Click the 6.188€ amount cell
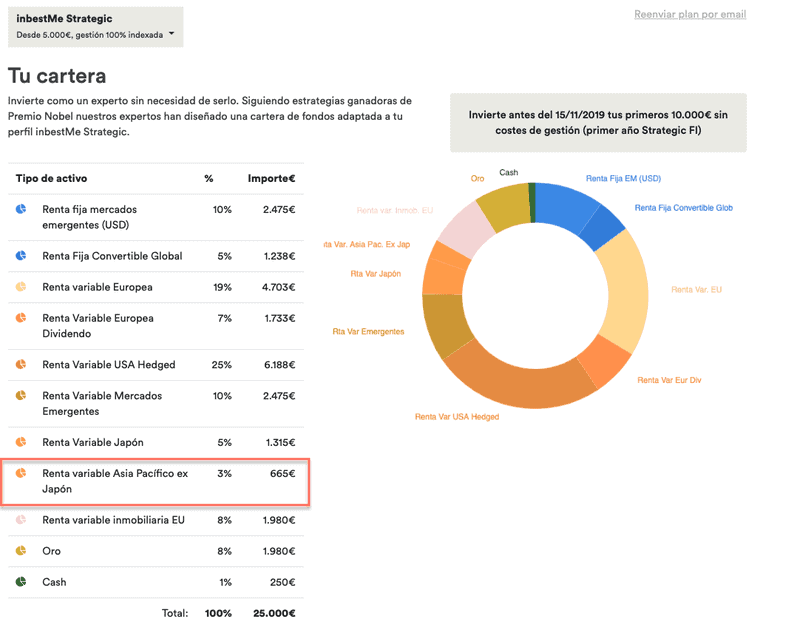 (x=280, y=365)
